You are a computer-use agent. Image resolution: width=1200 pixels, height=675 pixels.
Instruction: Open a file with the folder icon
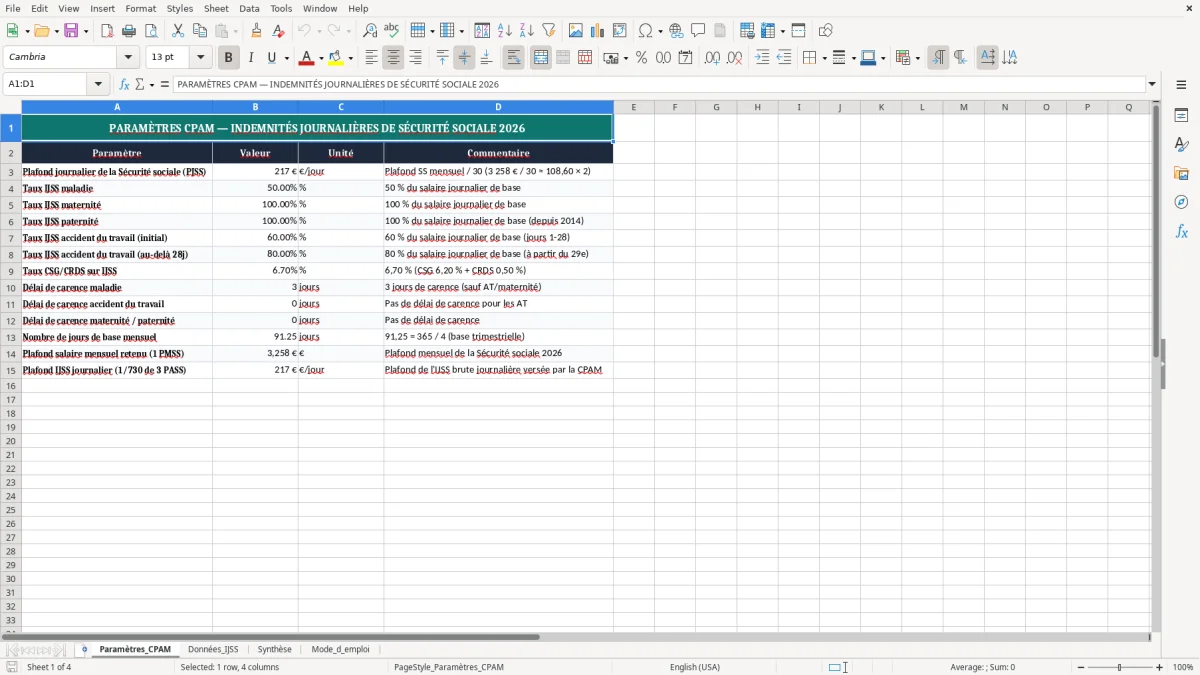[41, 31]
